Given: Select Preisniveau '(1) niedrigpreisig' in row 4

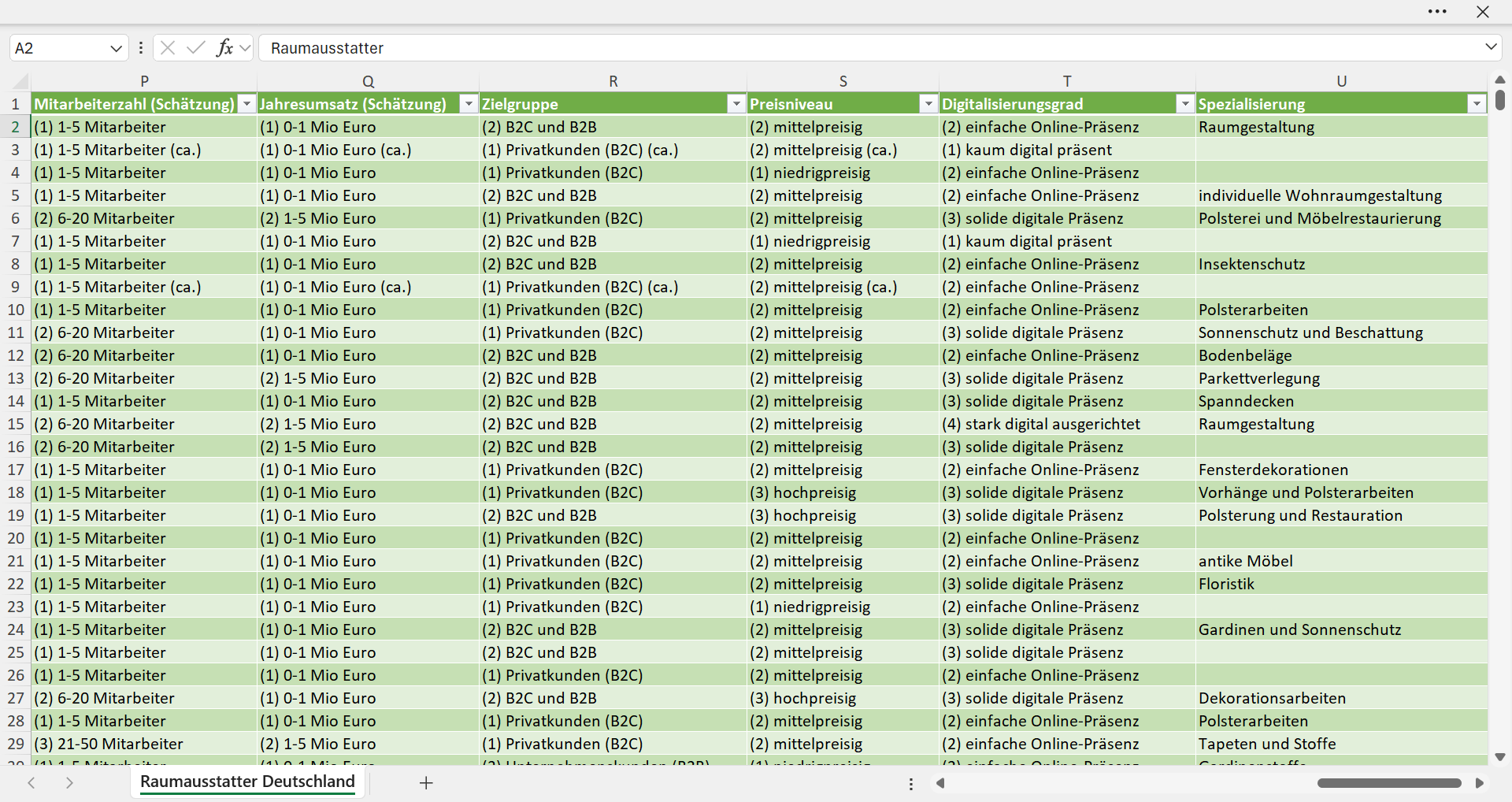Looking at the screenshot, I should [x=843, y=173].
